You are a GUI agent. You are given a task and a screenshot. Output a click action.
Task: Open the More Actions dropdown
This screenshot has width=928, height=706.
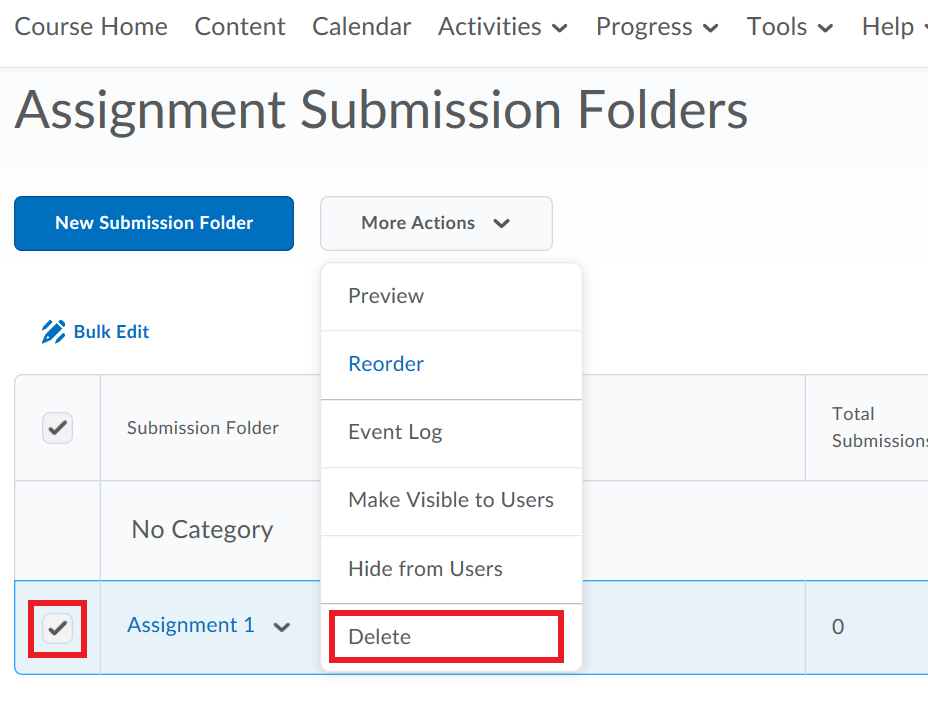(435, 223)
